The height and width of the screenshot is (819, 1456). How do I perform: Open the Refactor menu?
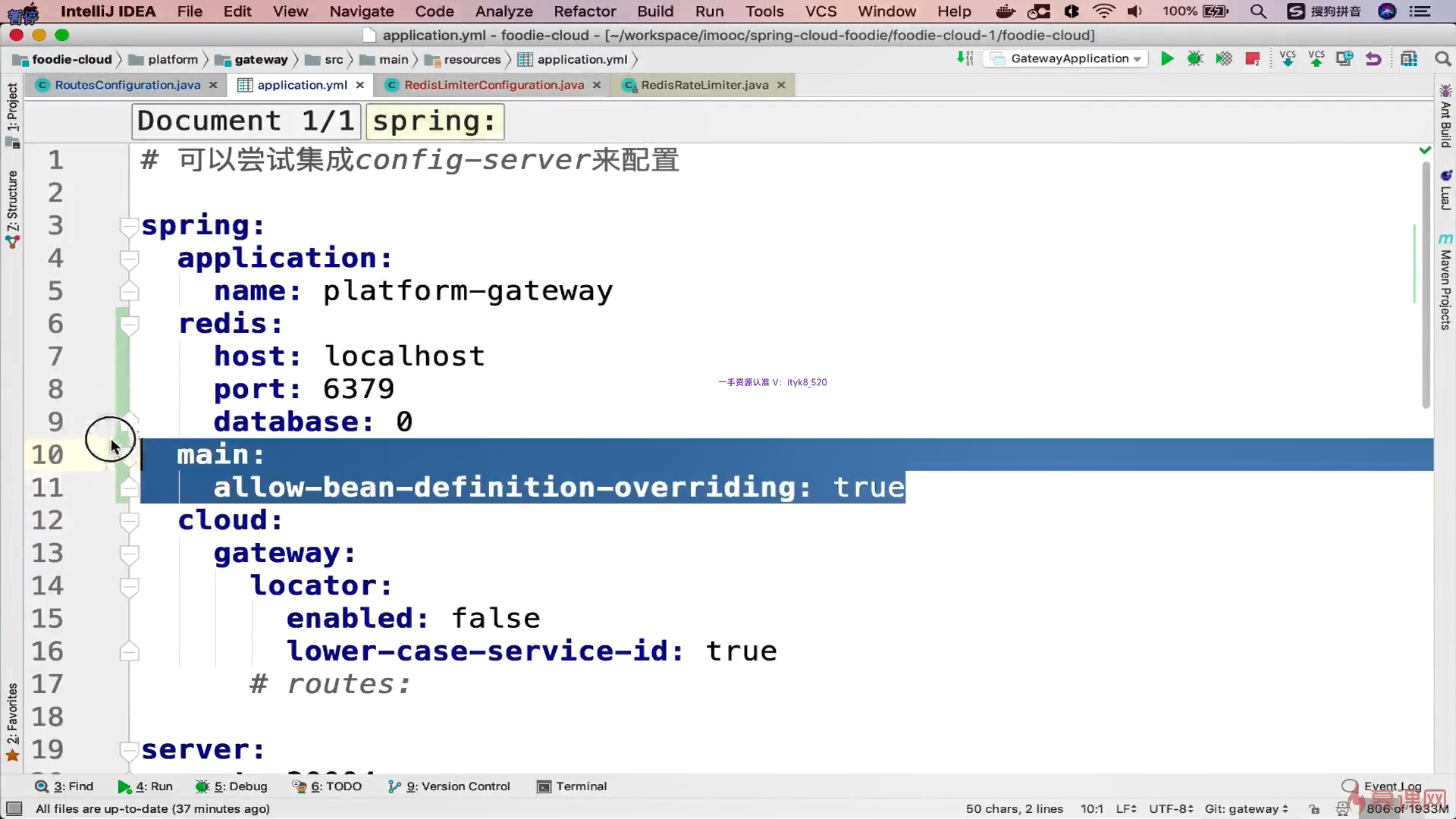584,11
